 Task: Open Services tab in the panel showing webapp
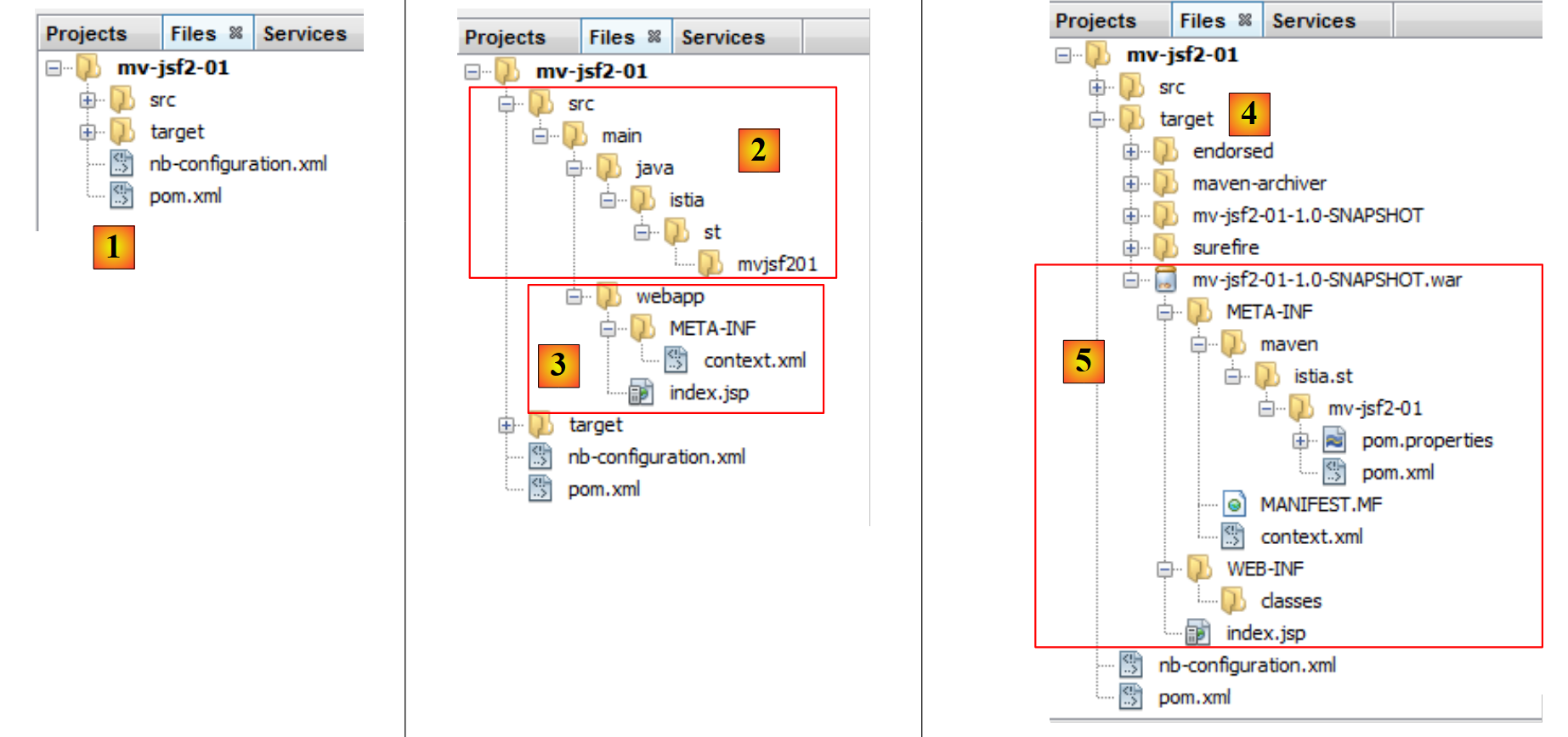[x=722, y=37]
